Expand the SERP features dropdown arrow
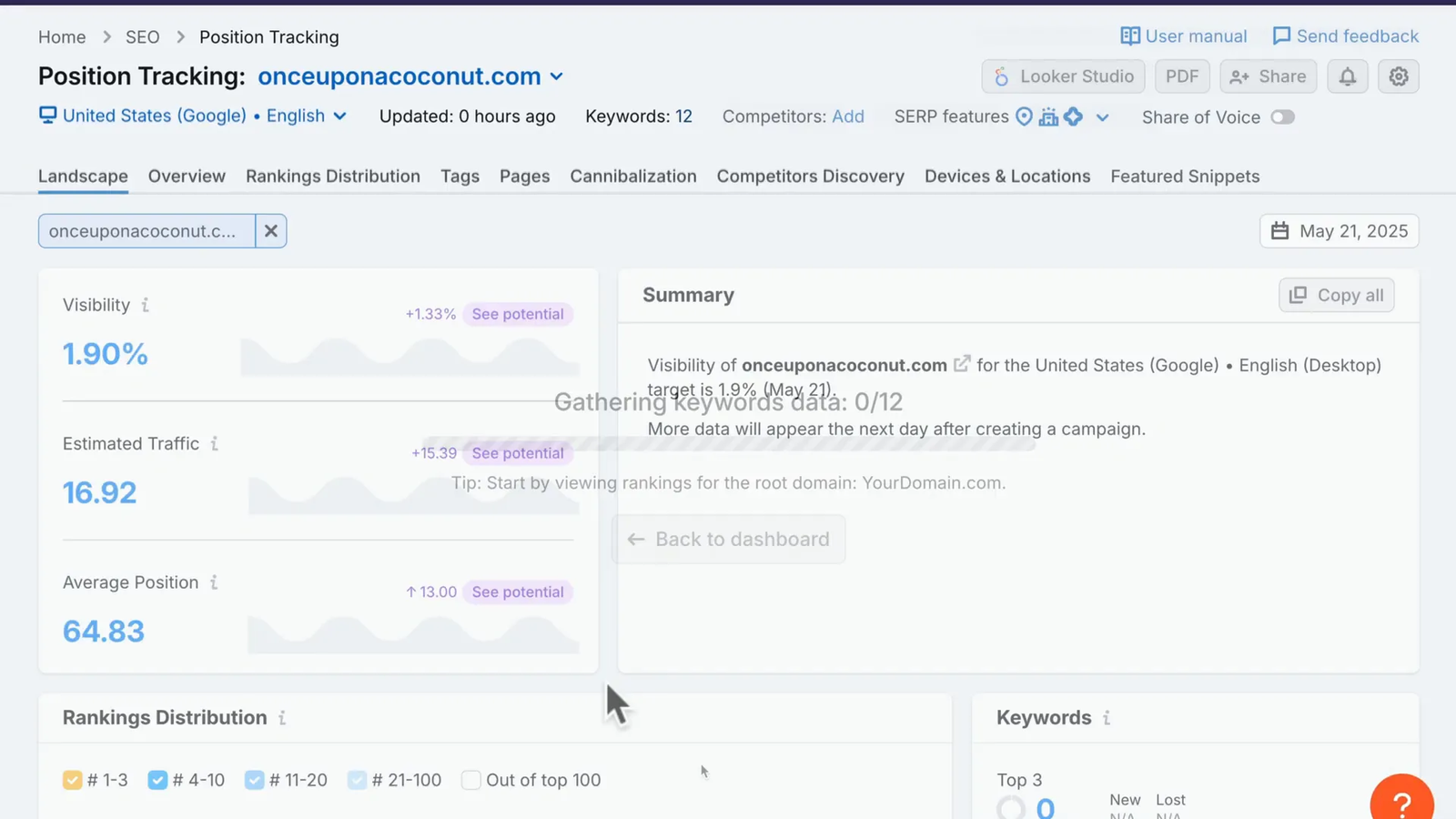The width and height of the screenshot is (1456, 819). pyautogui.click(x=1102, y=117)
